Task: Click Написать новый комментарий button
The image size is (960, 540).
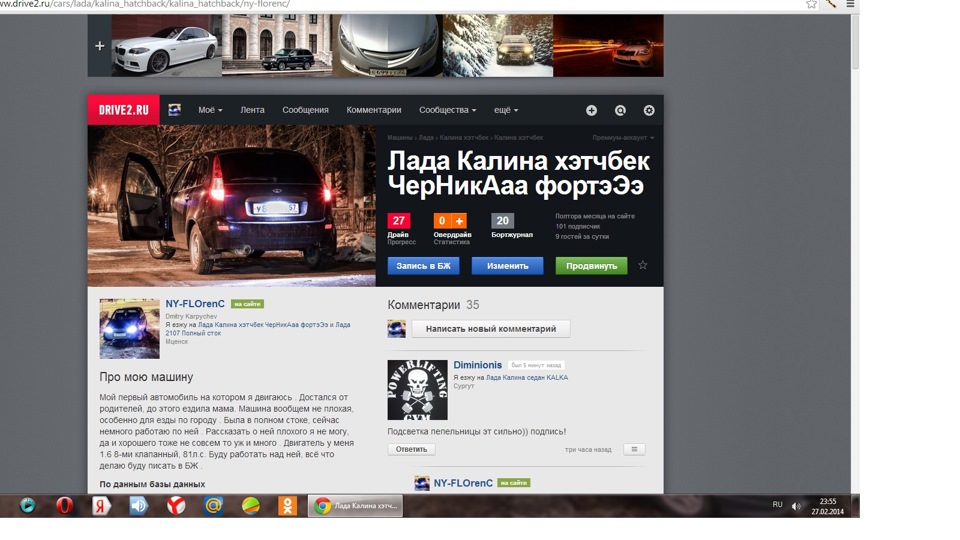Action: point(491,329)
